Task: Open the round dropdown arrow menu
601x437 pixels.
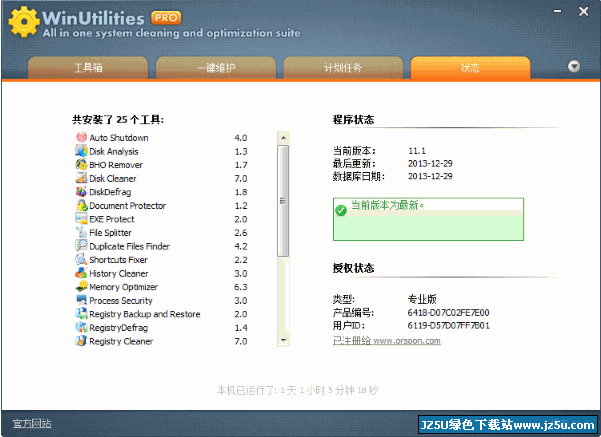Action: (x=574, y=66)
